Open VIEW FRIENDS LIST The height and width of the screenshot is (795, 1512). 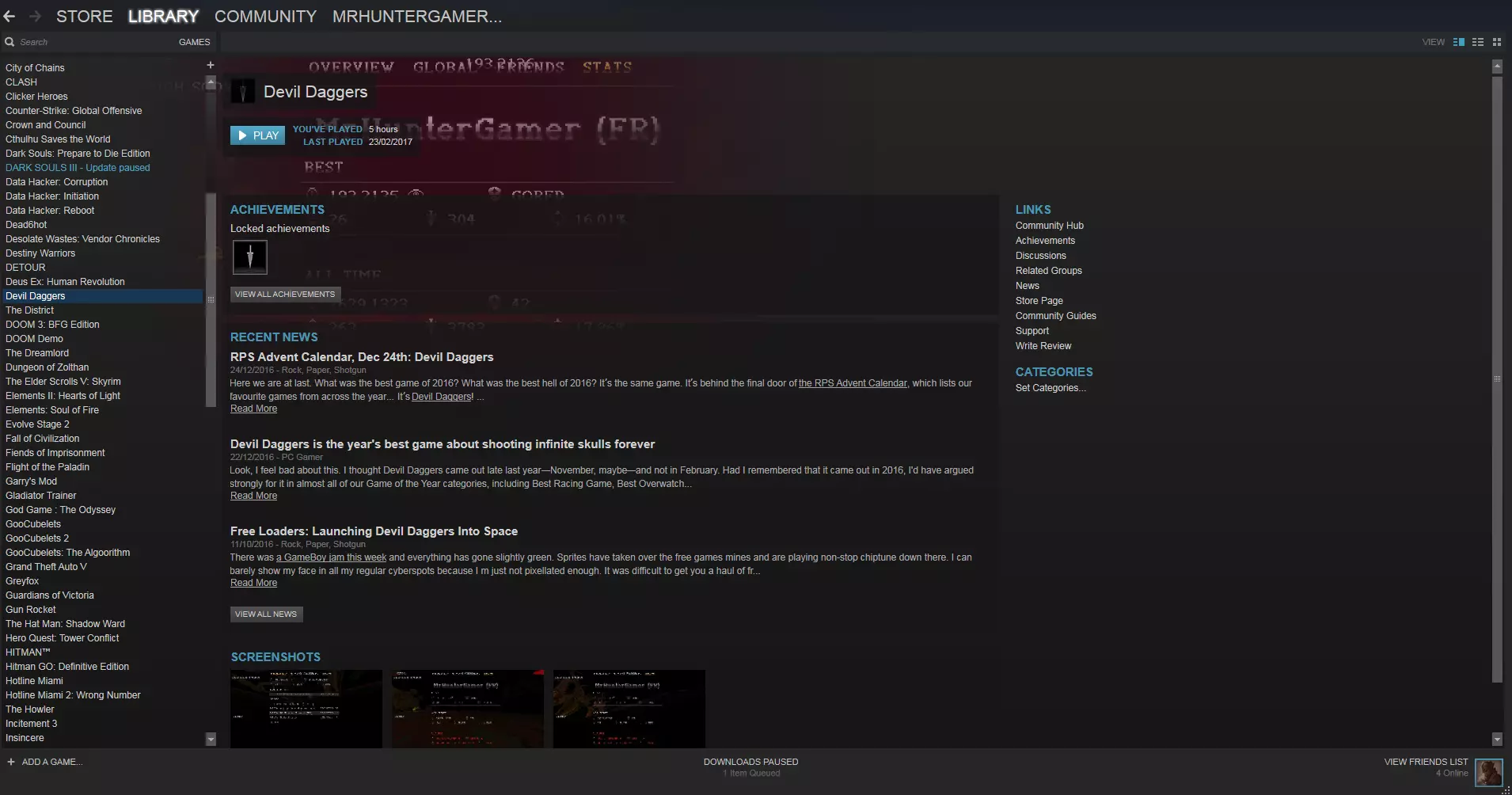[1426, 762]
